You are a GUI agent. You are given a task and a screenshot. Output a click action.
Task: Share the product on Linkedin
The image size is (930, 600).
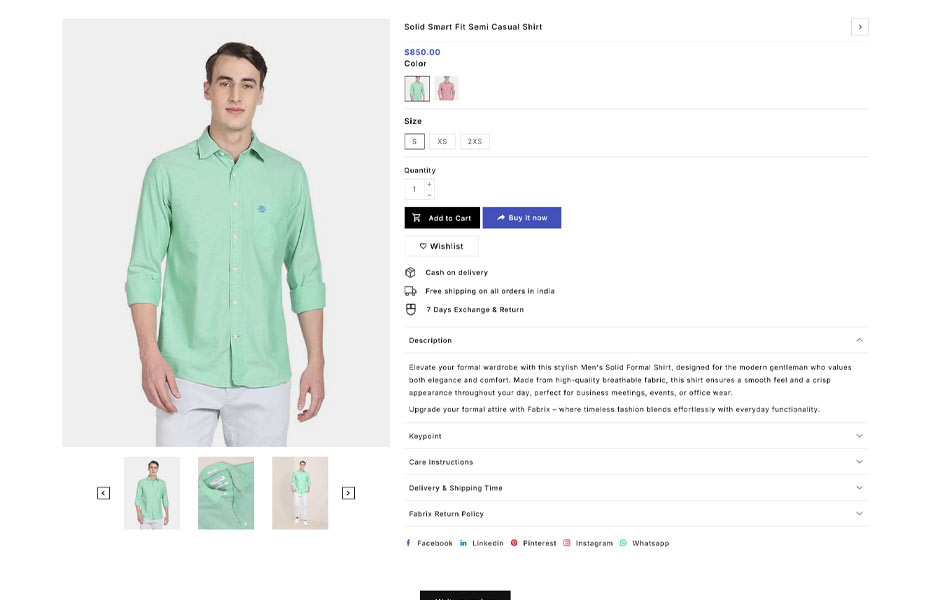click(462, 543)
